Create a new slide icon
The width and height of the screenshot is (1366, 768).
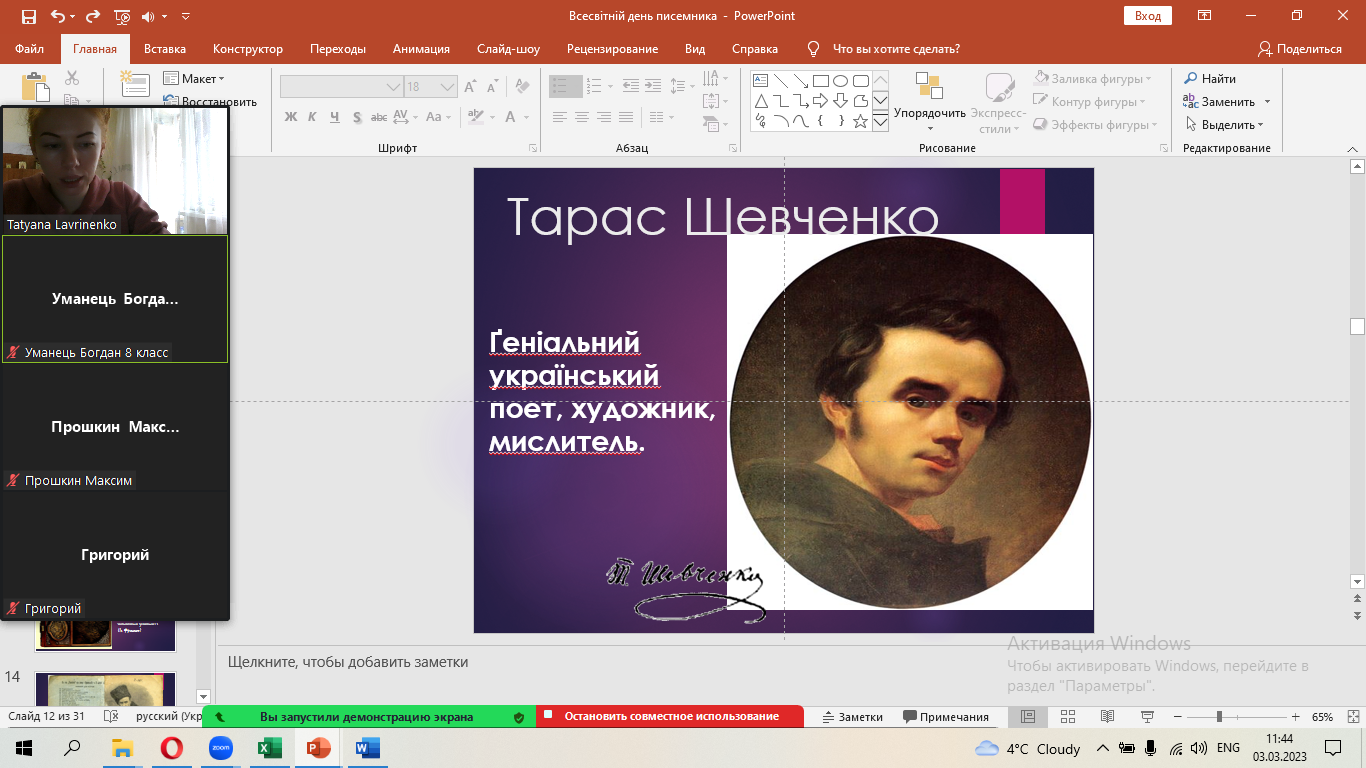(x=134, y=85)
